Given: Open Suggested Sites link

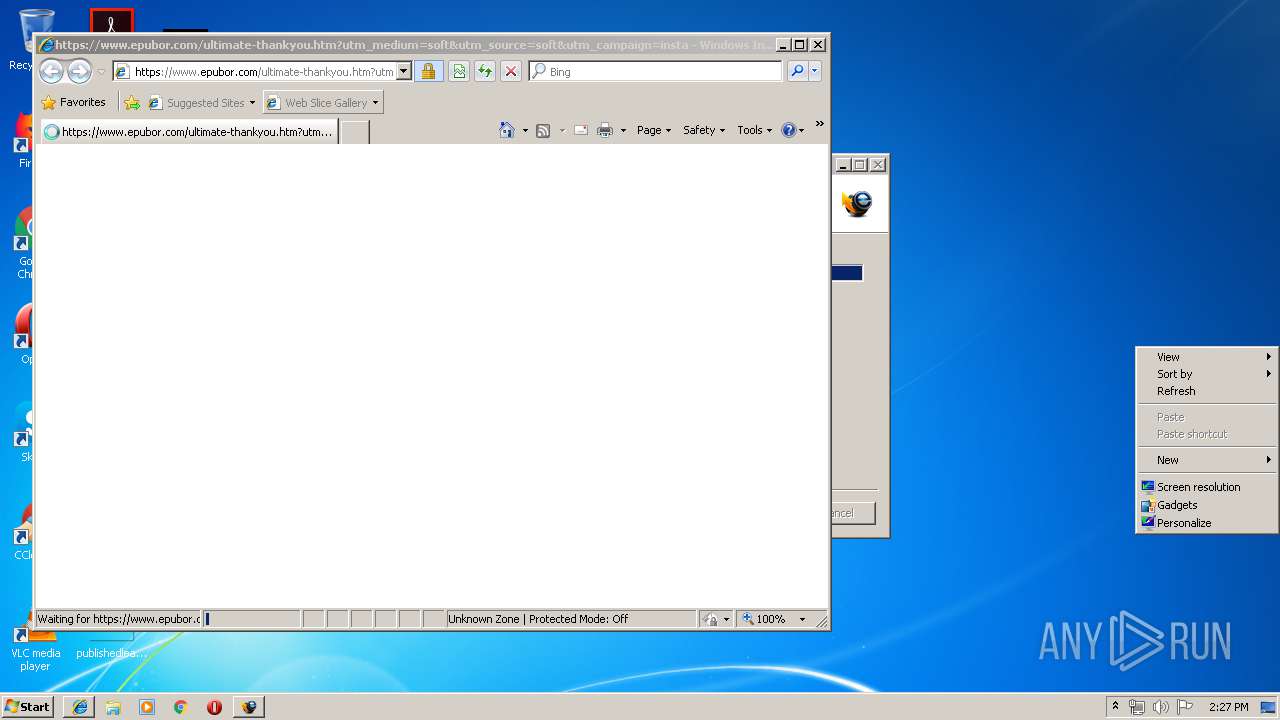Looking at the screenshot, I should pos(201,102).
